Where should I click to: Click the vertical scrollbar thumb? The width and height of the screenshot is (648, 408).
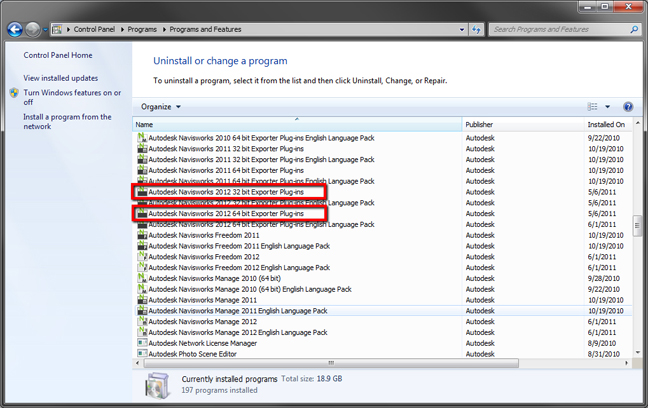(637, 225)
